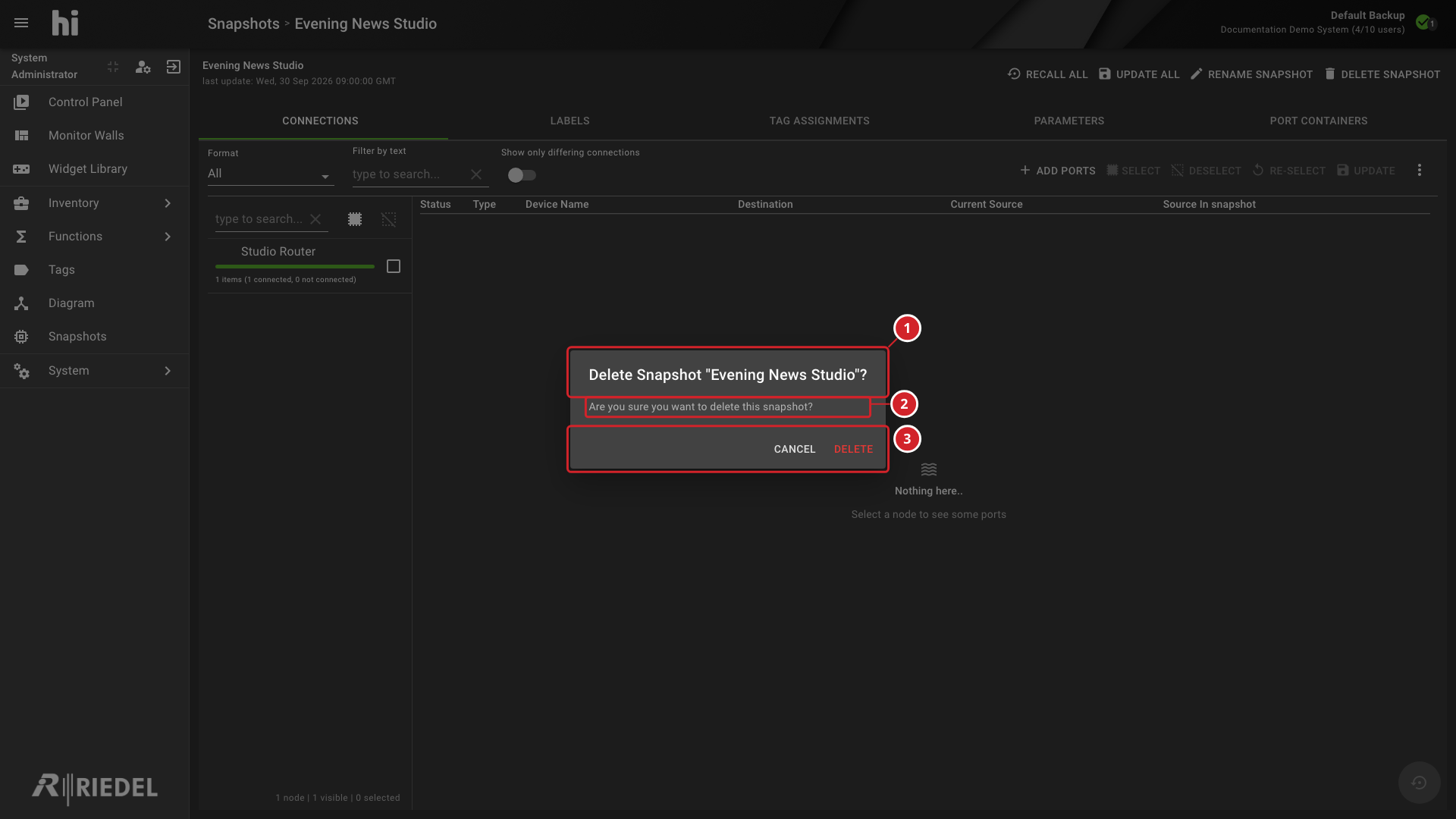Image resolution: width=1456 pixels, height=819 pixels.
Task: Click the floating history button at bottom right
Action: (1419, 783)
